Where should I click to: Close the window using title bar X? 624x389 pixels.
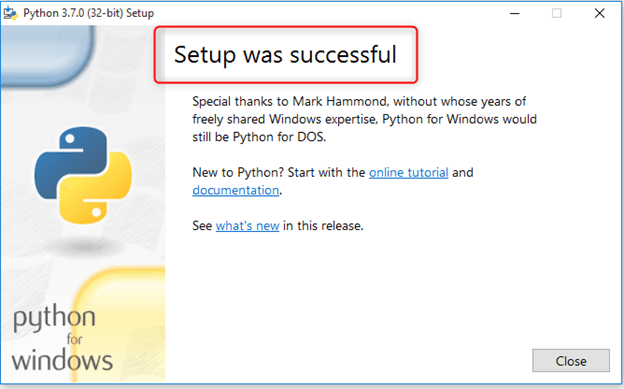(x=599, y=13)
